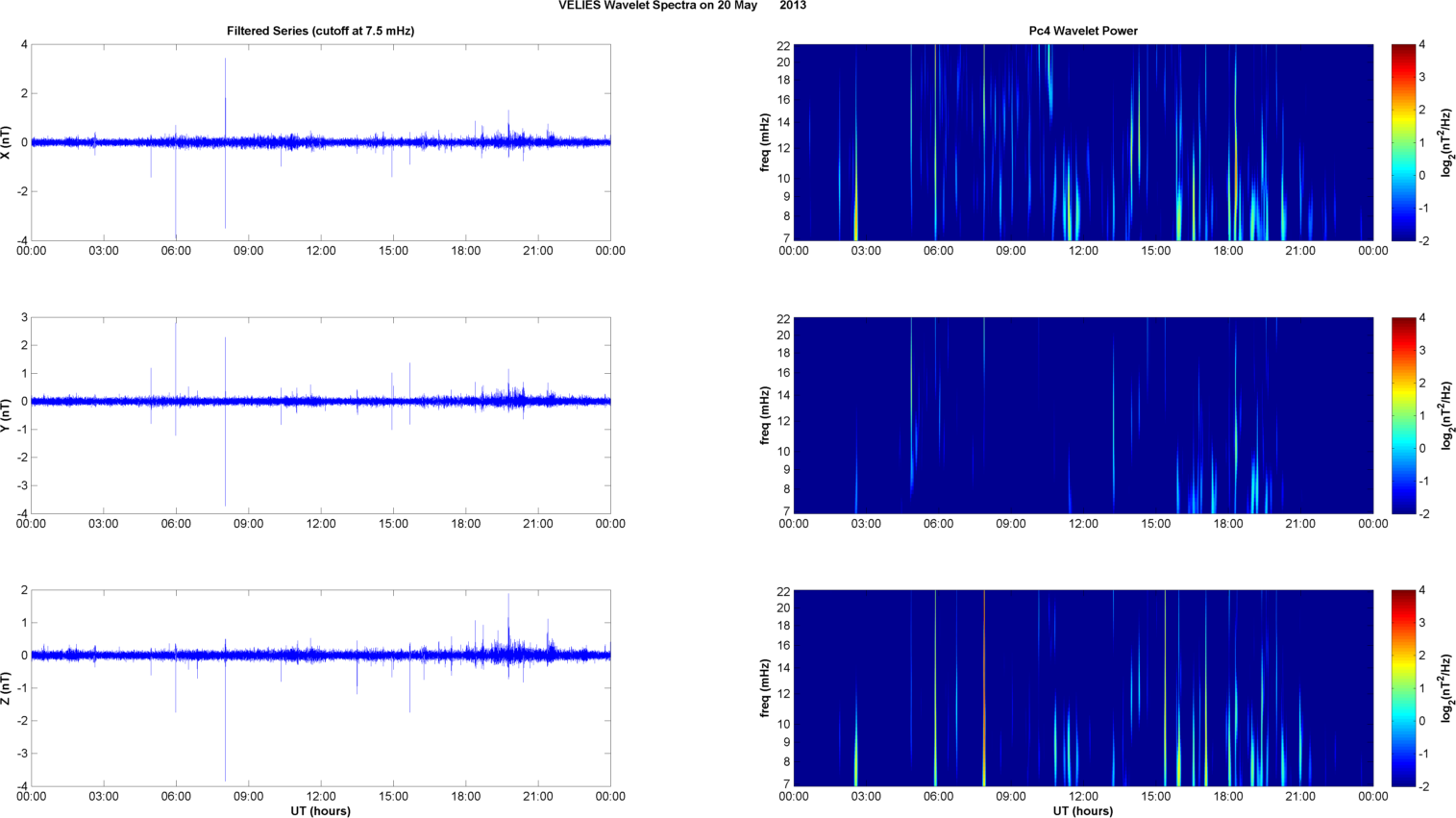Click UT (hours) label under Z time series
This screenshot has width=1456, height=818.
(x=320, y=811)
